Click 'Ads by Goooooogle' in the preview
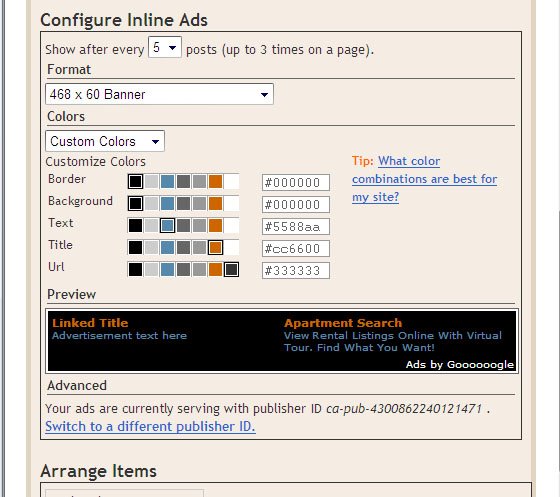Viewport: 560px width, 497px height. 460,365
